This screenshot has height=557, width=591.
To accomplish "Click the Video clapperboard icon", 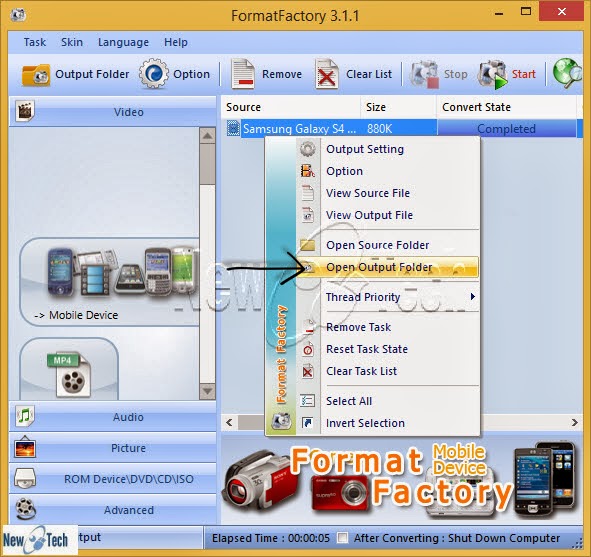I will (25, 111).
